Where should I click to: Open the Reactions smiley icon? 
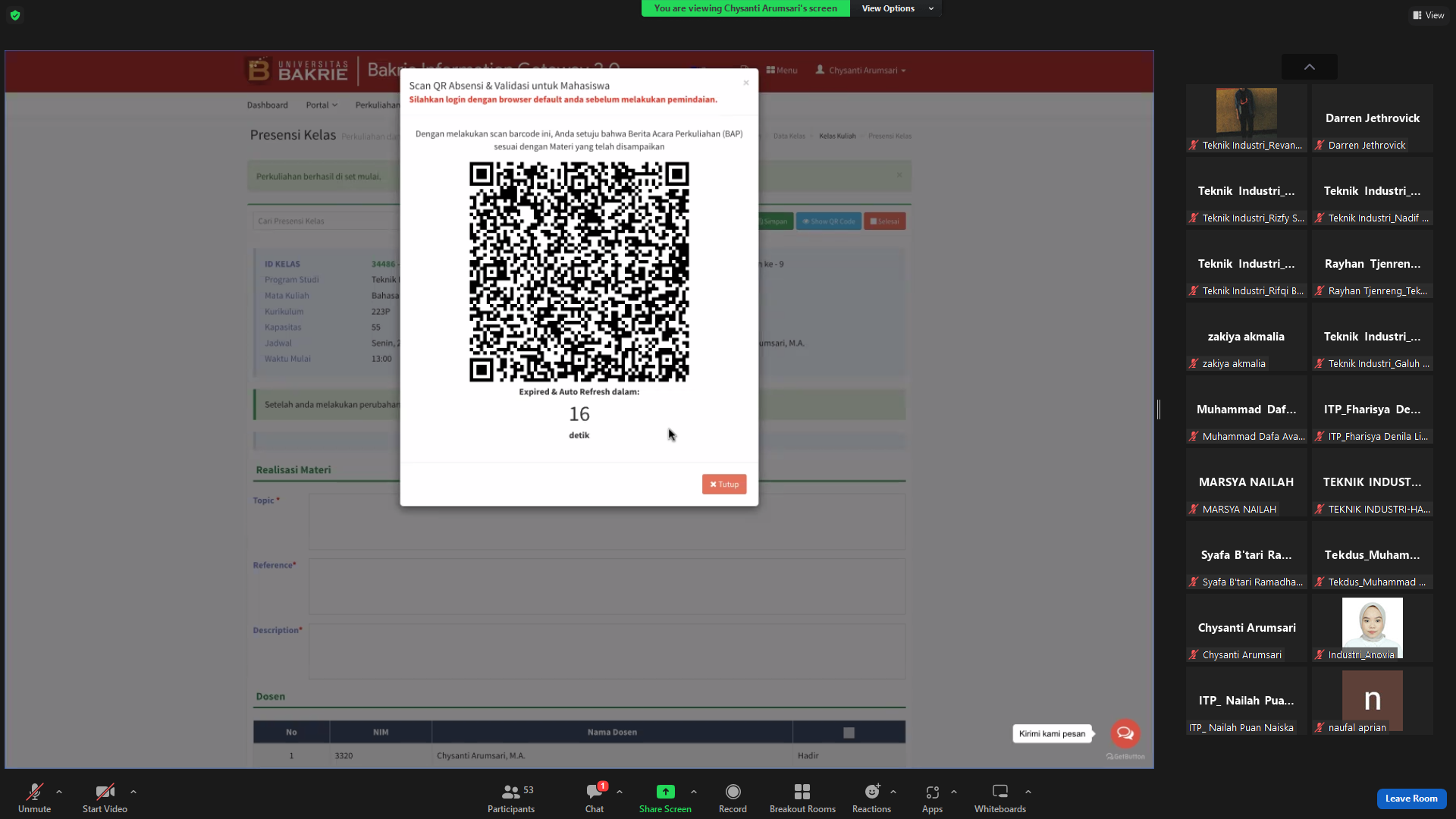(872, 792)
